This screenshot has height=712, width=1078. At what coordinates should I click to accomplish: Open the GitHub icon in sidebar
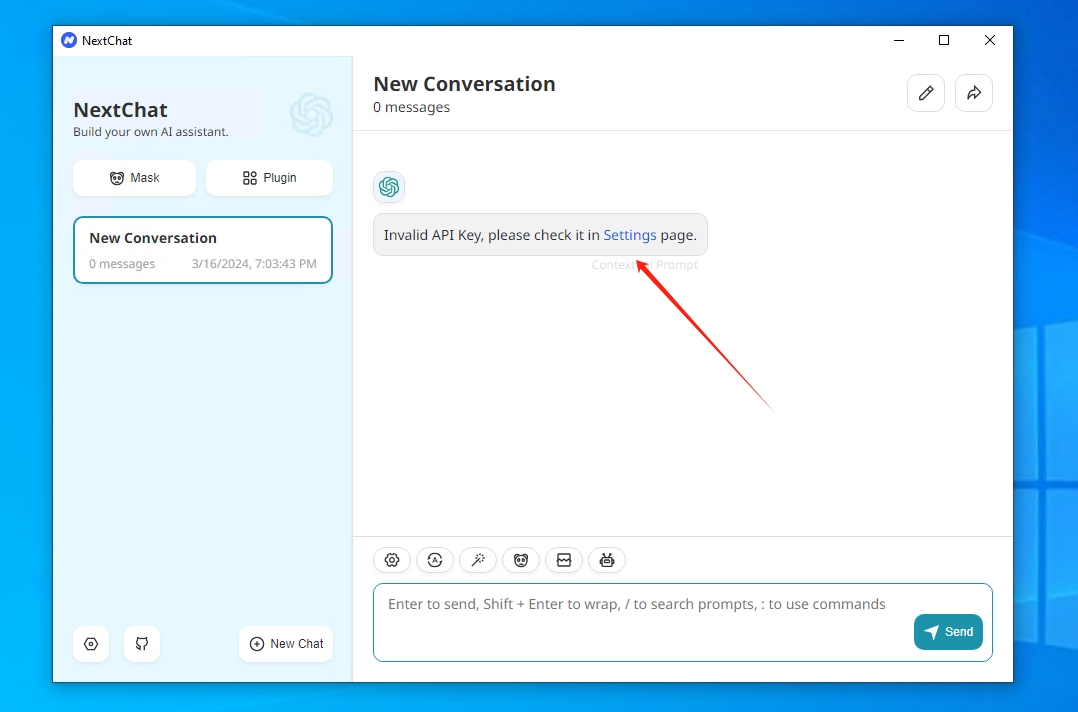click(142, 644)
